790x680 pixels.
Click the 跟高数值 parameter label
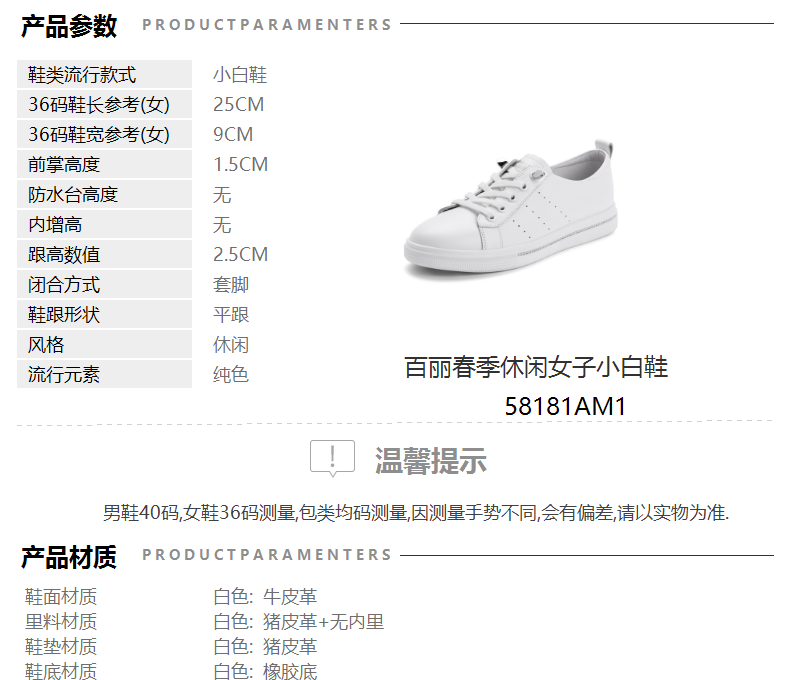click(x=64, y=254)
